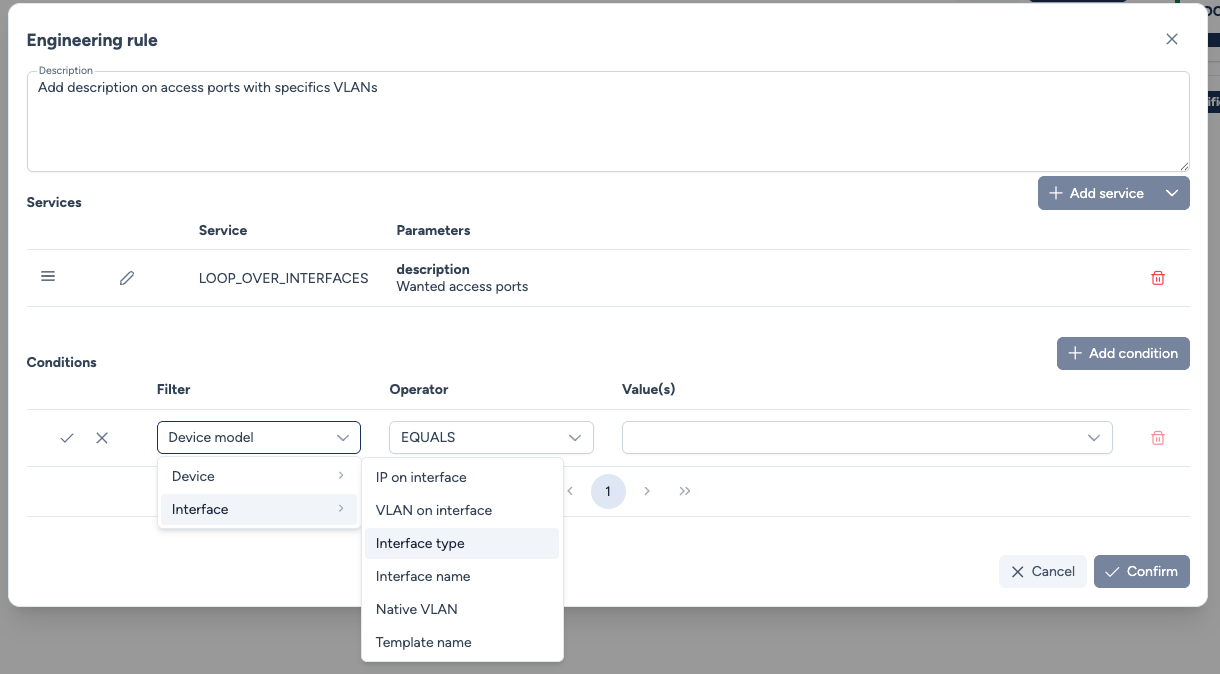The image size is (1220, 674).
Task: Edit the LOOP_OVER_INTERFACES service with pencil icon
Action: (127, 278)
